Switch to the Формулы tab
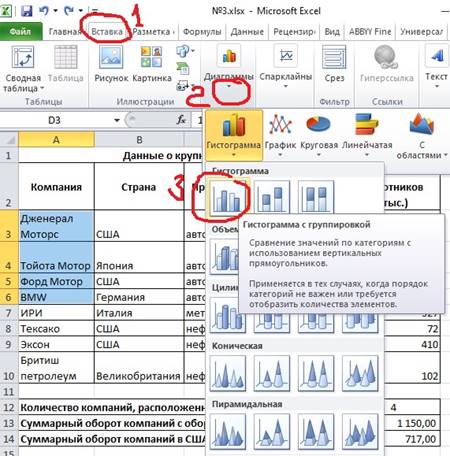Viewport: 450px width, 456px height. pyautogui.click(x=202, y=32)
